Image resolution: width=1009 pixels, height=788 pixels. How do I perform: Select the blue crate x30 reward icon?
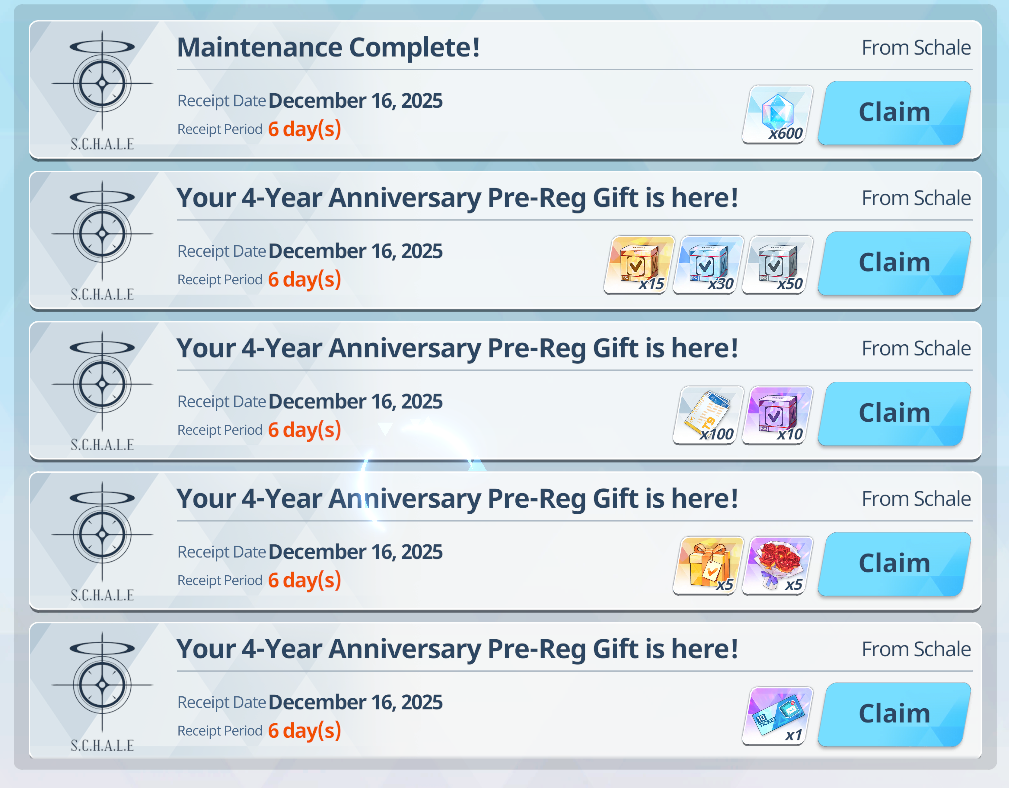708,265
